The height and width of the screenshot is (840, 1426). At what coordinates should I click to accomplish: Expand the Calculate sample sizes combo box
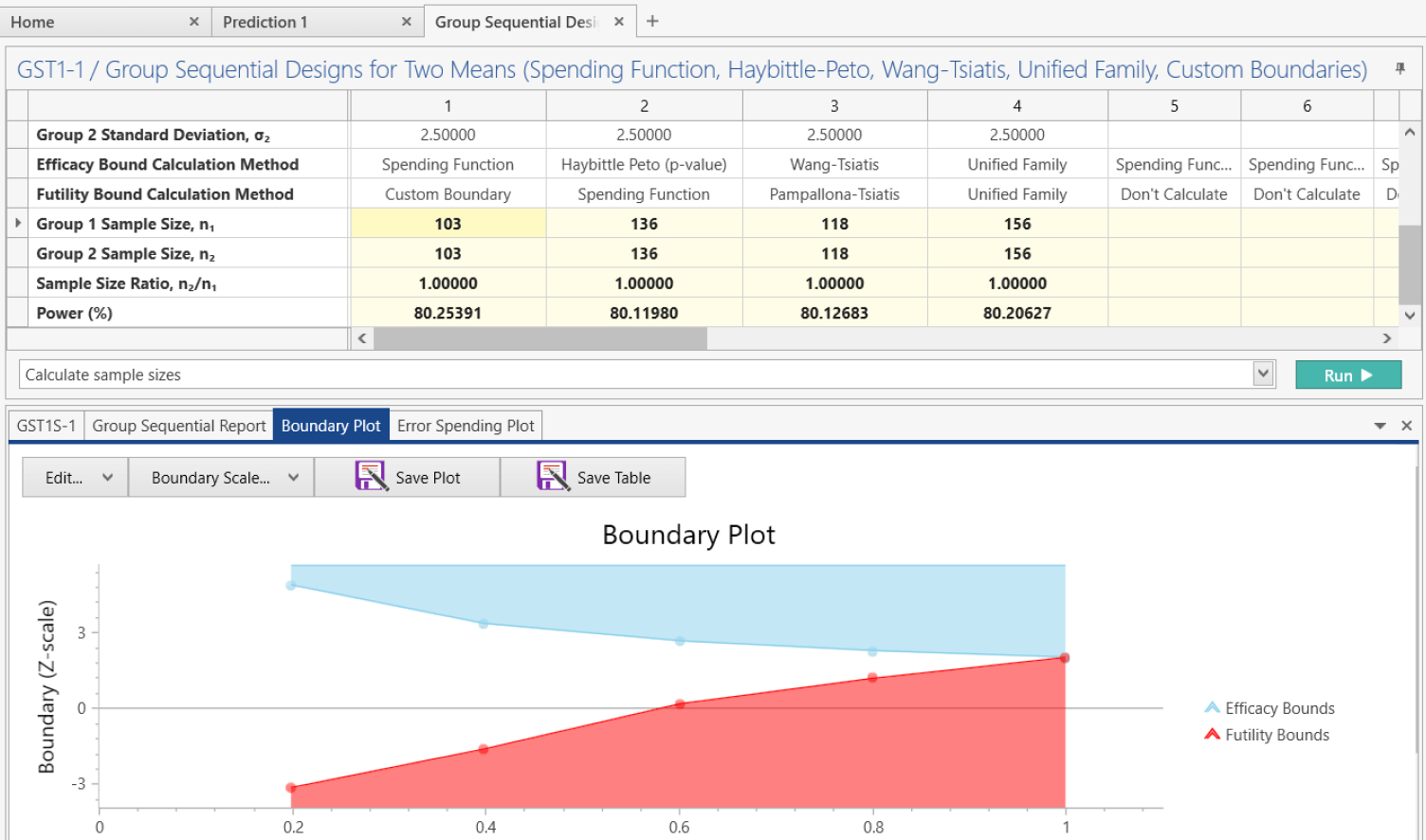[1262, 373]
